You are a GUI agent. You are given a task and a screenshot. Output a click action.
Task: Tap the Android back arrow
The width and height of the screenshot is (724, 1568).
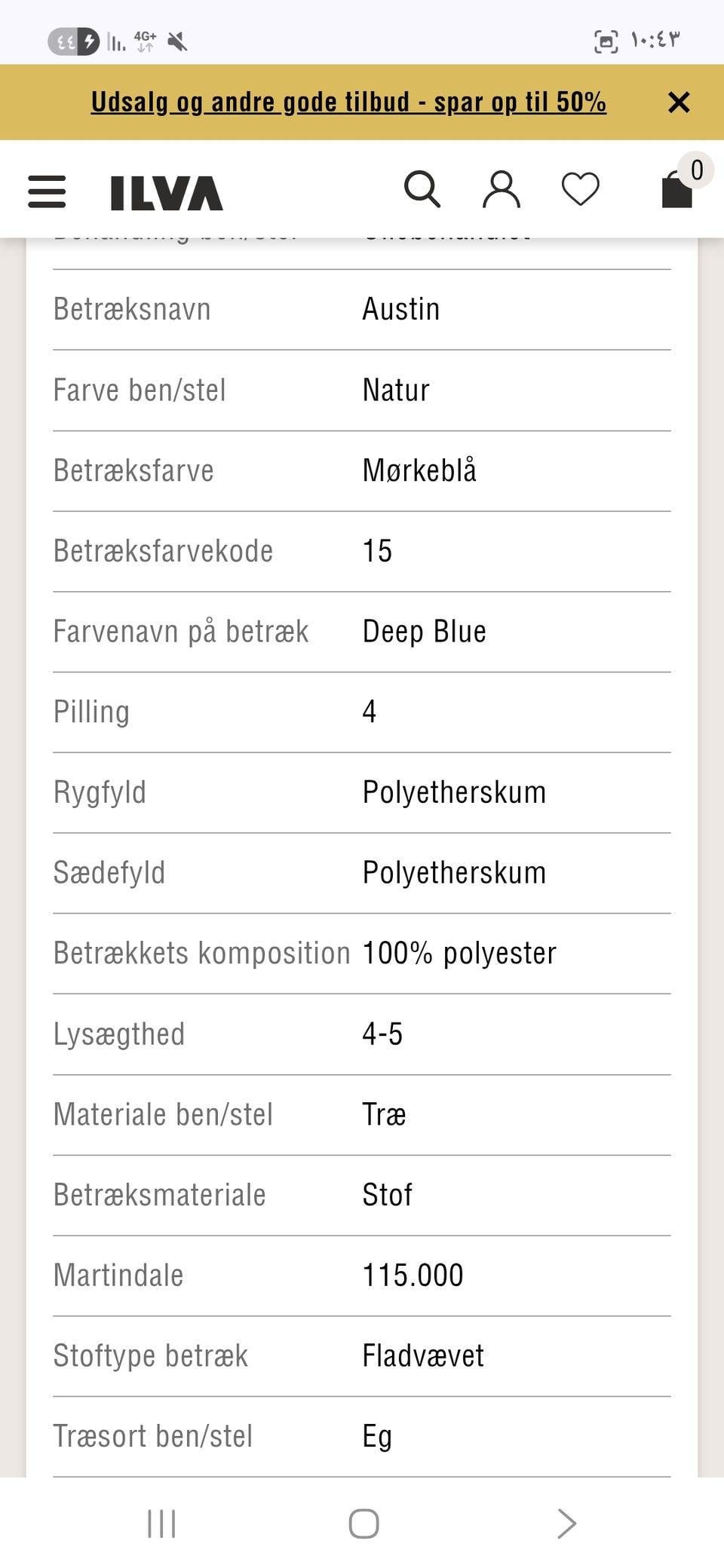click(565, 1524)
